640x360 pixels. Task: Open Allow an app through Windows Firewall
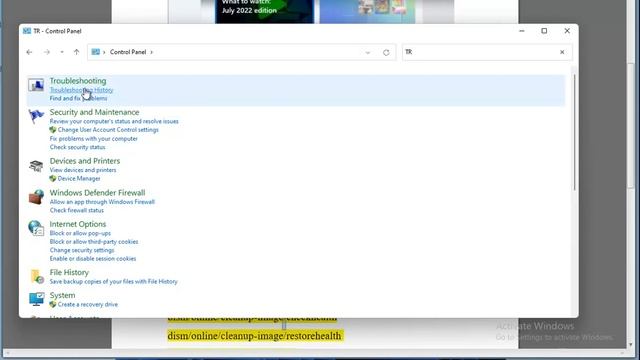point(102,202)
